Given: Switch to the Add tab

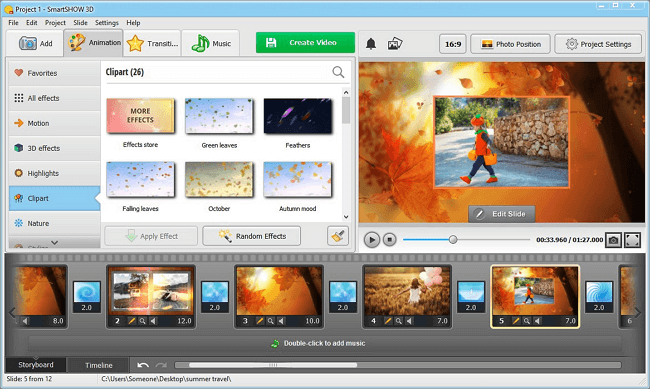Looking at the screenshot, I should [x=35, y=43].
